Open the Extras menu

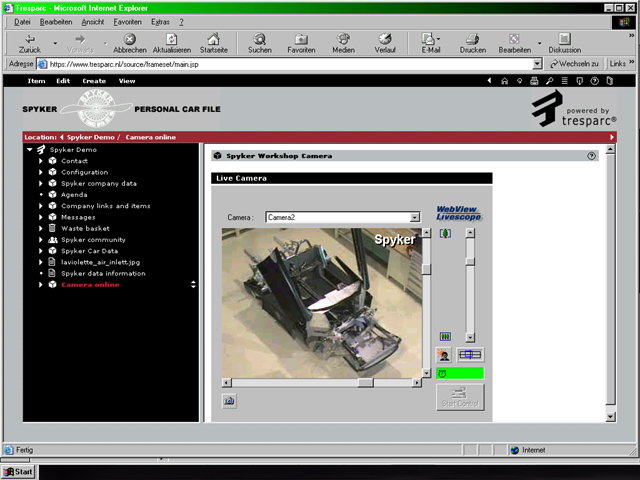coord(160,22)
